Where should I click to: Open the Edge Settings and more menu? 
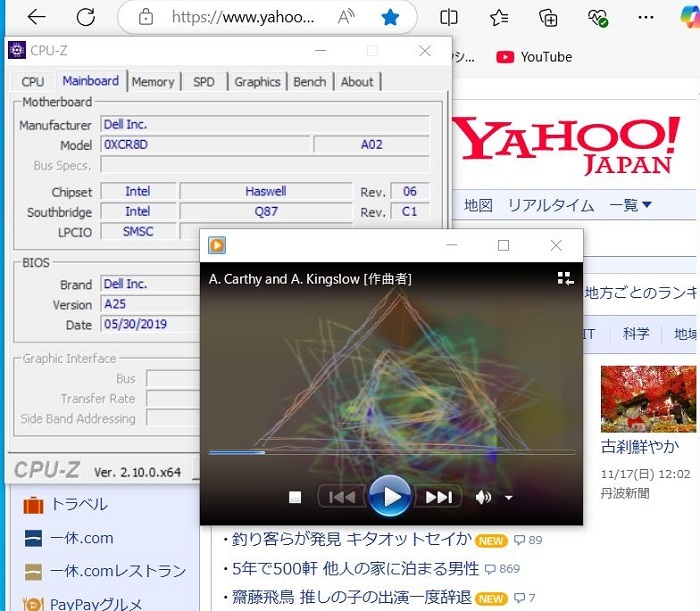pyautogui.click(x=646, y=18)
